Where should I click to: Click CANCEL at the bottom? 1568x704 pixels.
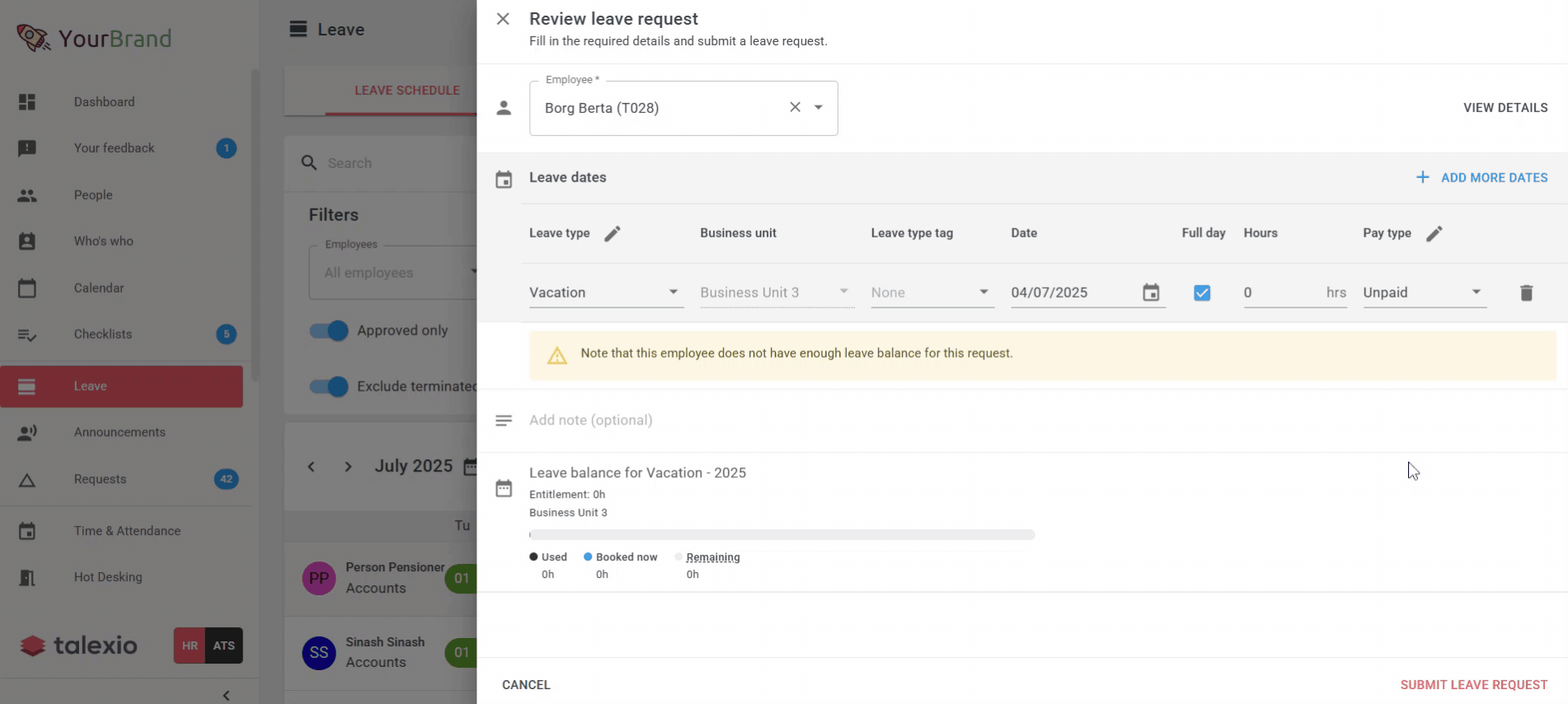coord(526,685)
